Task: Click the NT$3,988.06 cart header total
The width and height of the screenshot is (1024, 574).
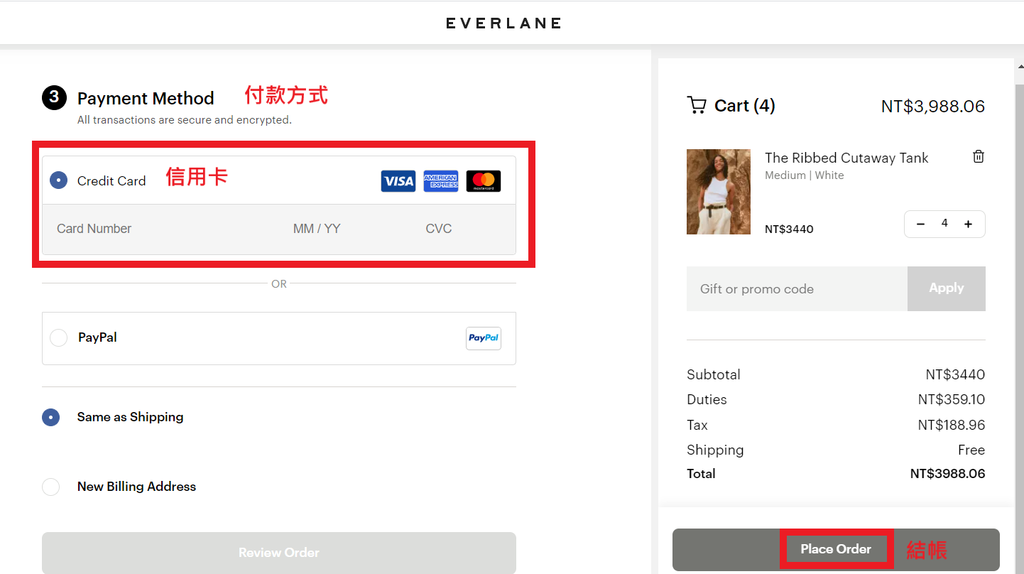Action: tap(933, 106)
